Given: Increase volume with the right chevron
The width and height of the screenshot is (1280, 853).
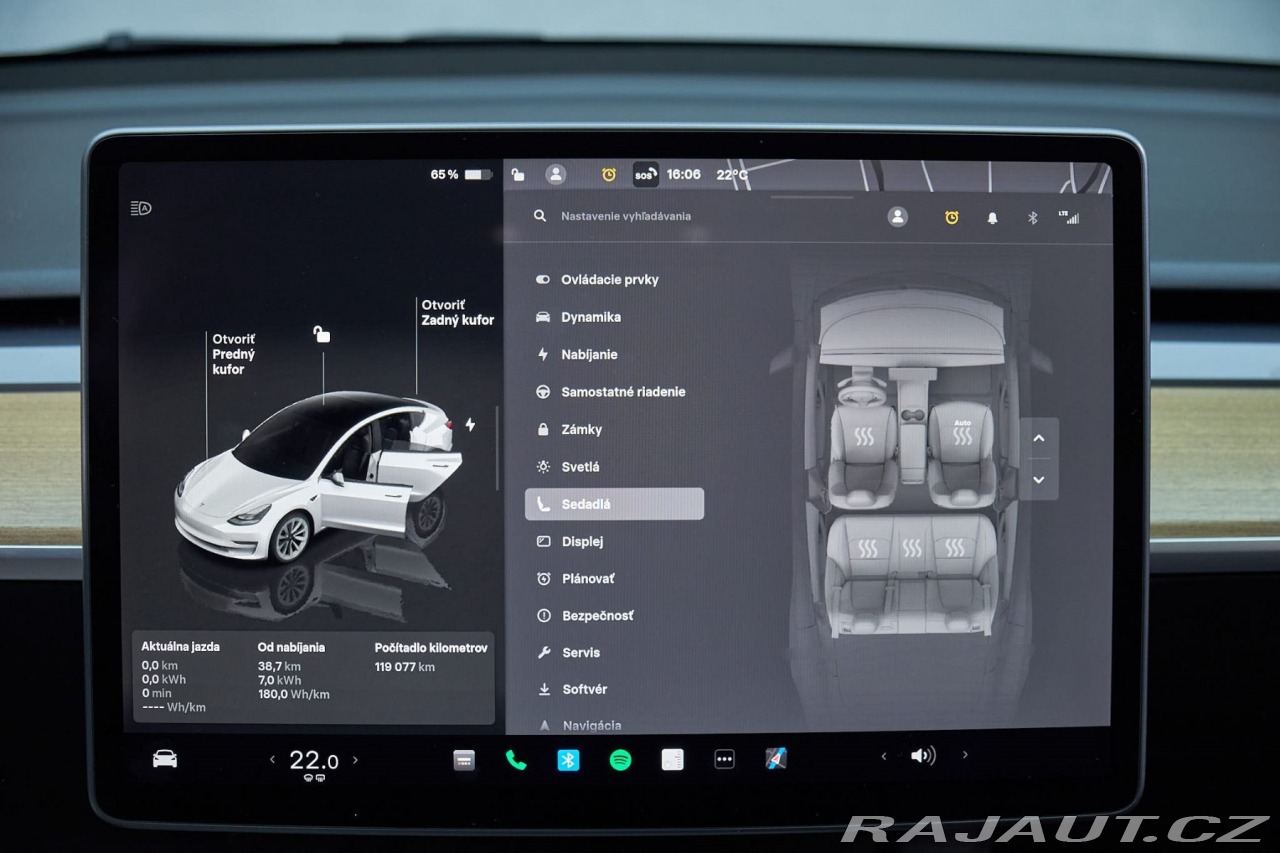Looking at the screenshot, I should click(965, 755).
